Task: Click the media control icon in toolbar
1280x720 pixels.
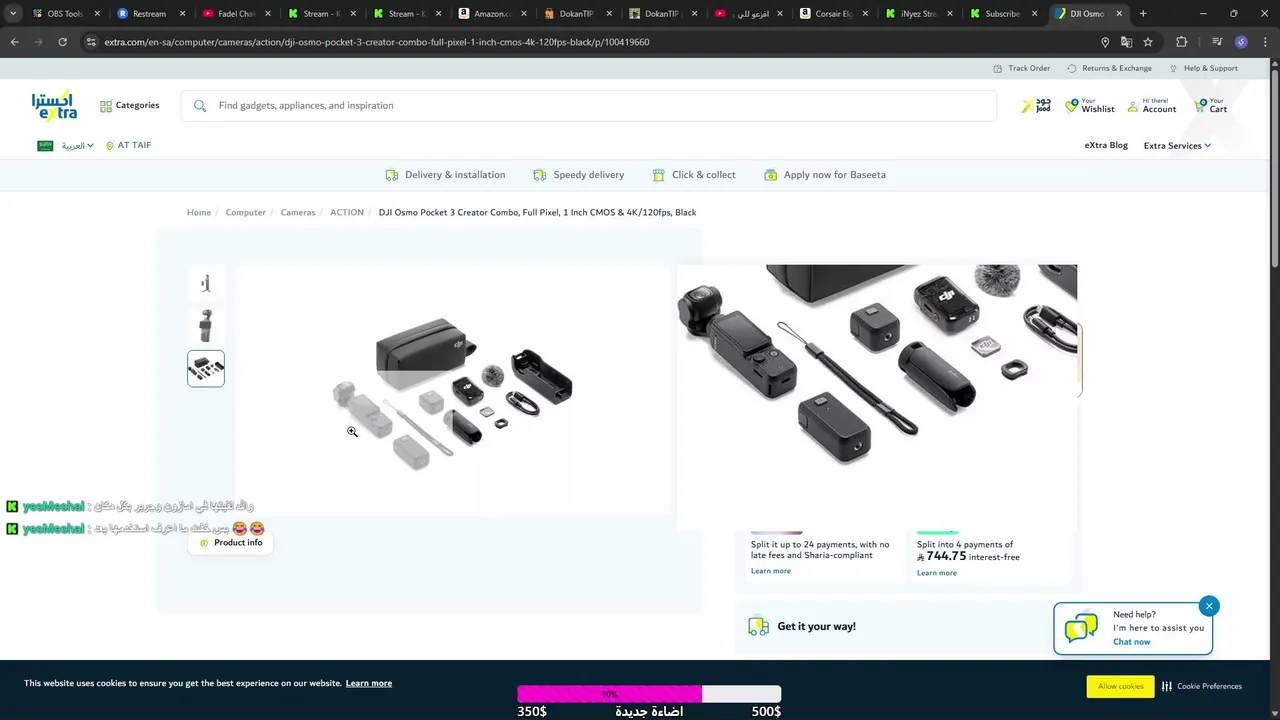Action: pyautogui.click(x=1217, y=42)
